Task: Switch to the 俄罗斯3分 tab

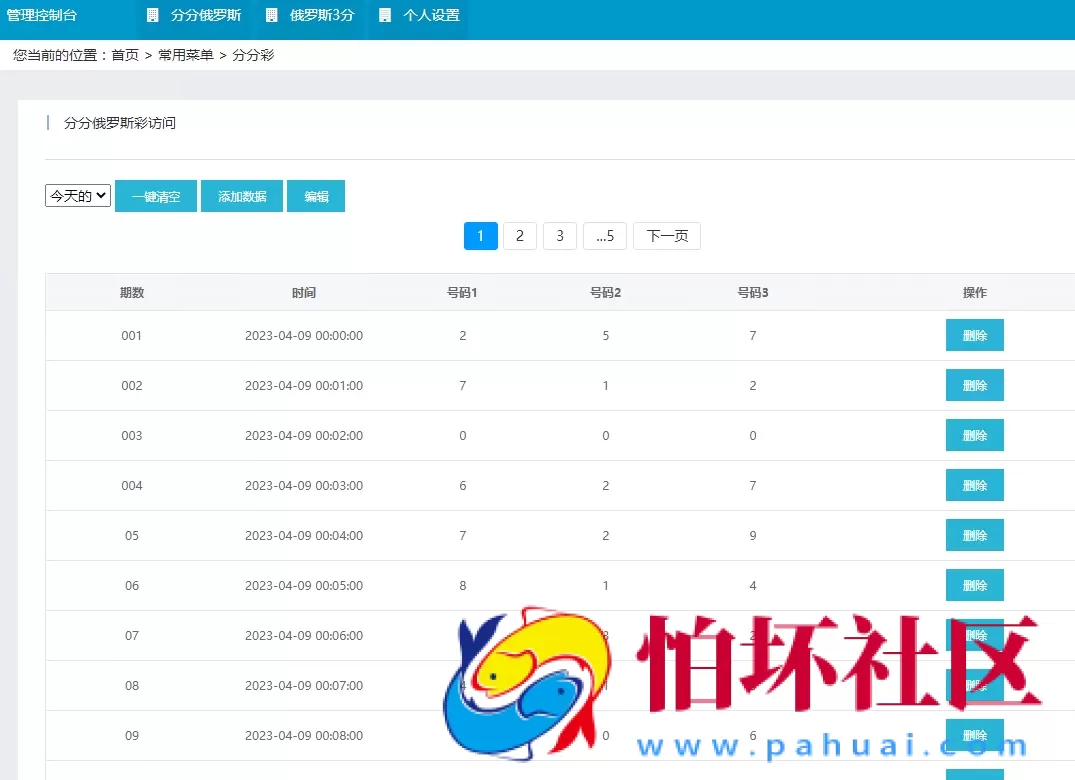Action: (x=306, y=17)
